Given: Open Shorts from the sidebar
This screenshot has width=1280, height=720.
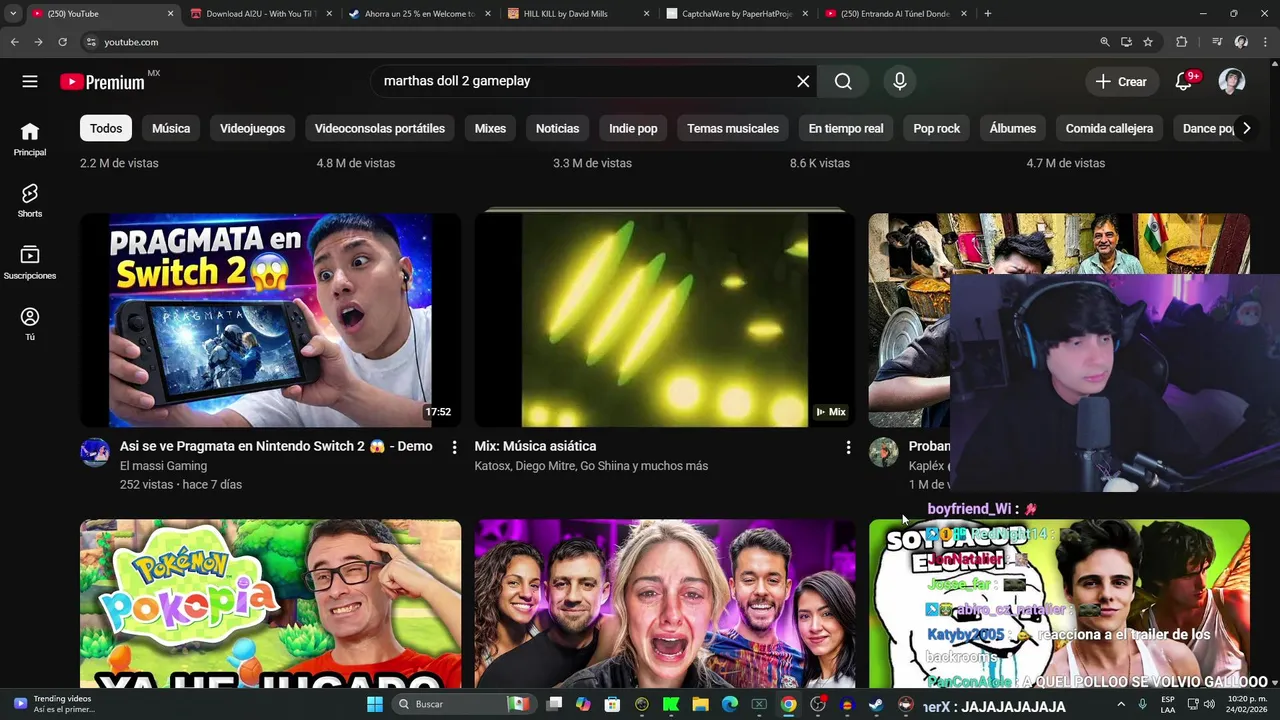Looking at the screenshot, I should (x=30, y=200).
